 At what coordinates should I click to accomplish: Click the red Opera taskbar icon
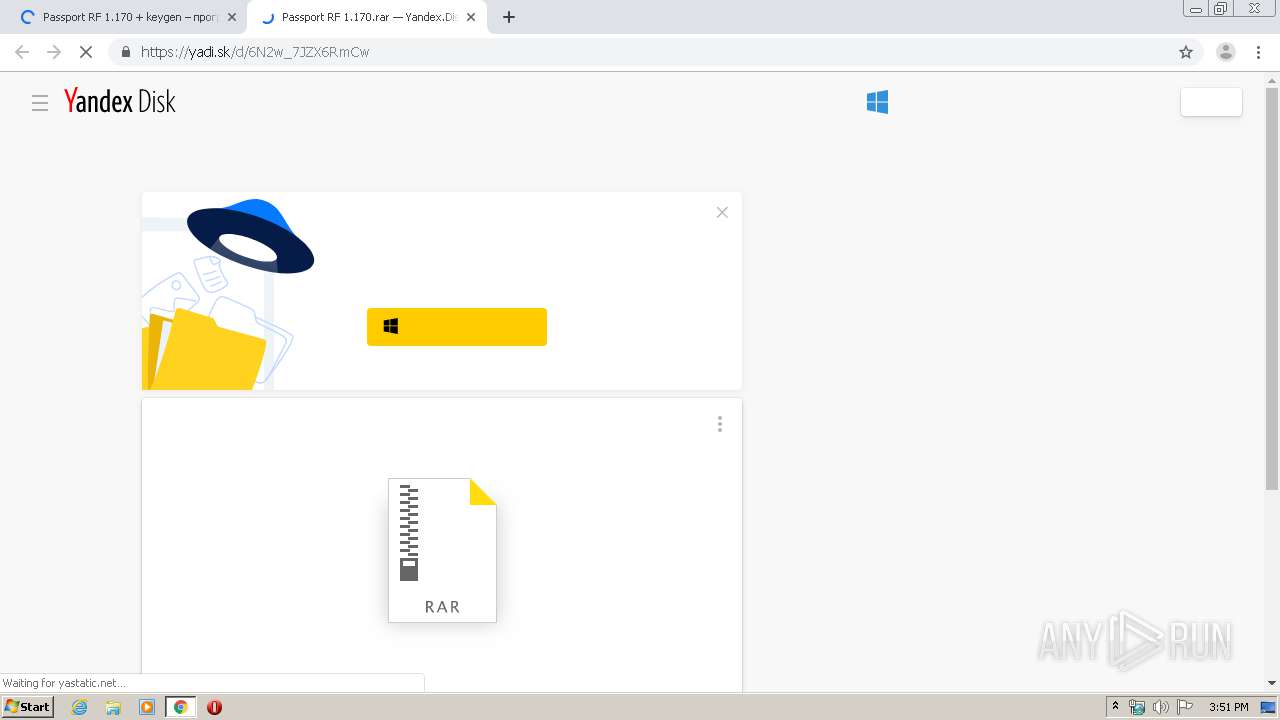pos(214,707)
